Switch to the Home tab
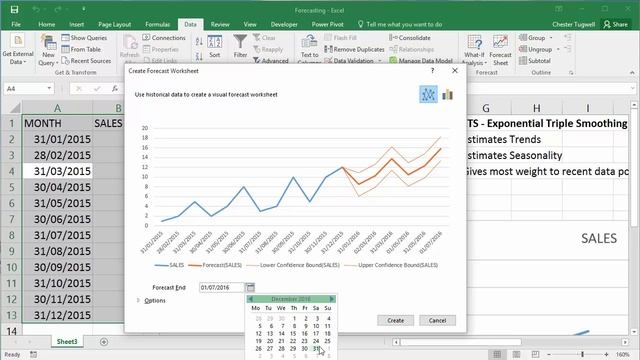The height and width of the screenshot is (360, 640). click(x=47, y=24)
